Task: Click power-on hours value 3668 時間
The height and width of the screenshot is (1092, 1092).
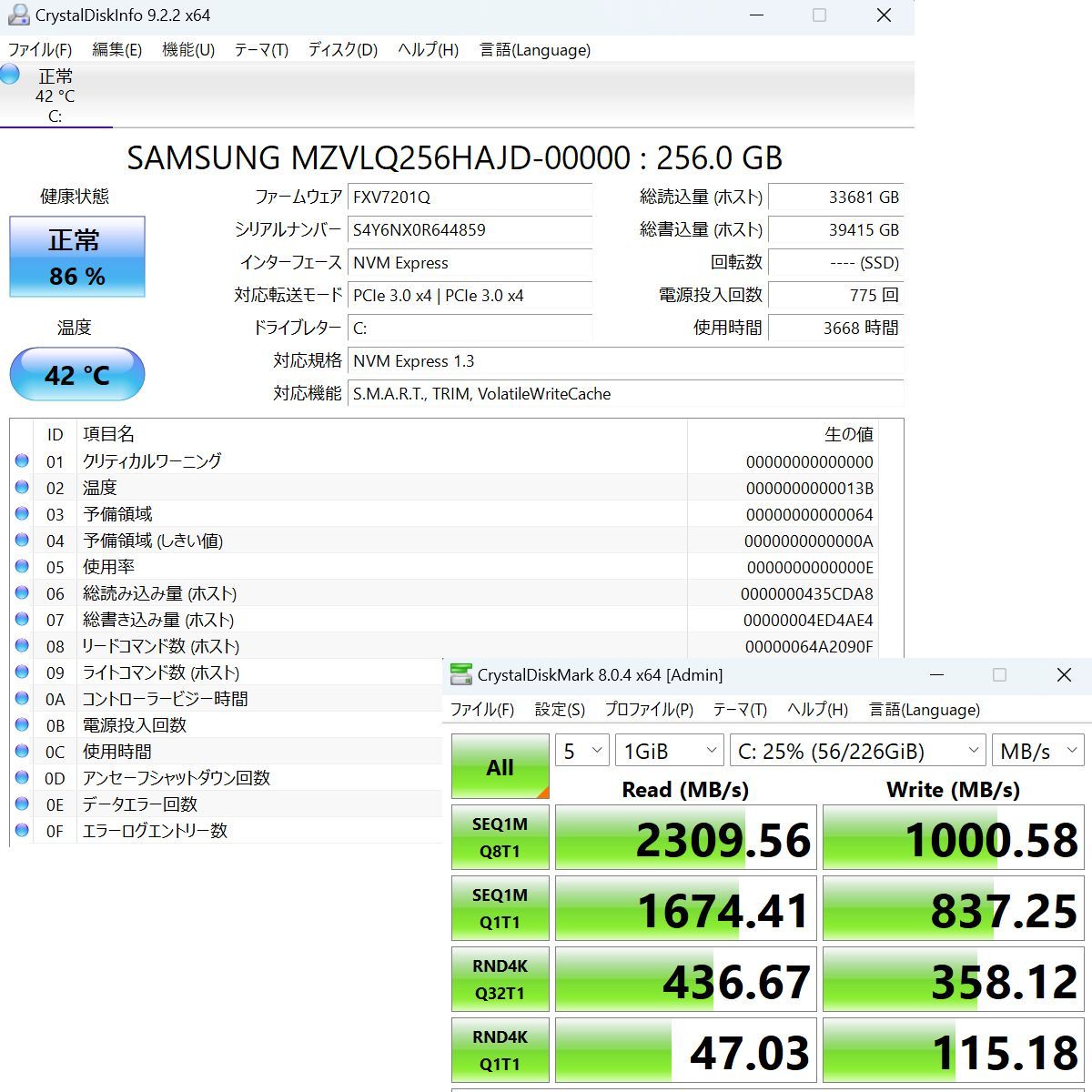Action: click(835, 329)
